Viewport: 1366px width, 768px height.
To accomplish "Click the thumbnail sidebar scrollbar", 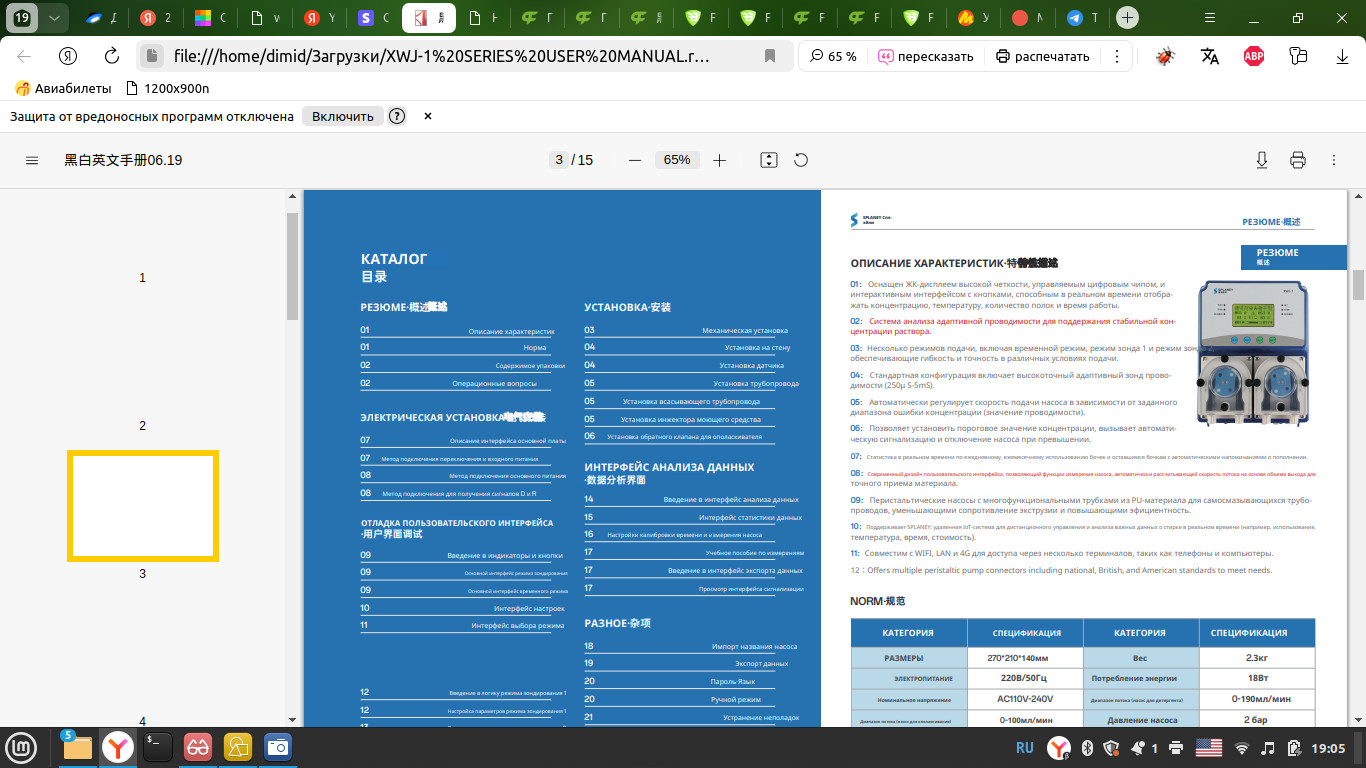I will point(292,265).
